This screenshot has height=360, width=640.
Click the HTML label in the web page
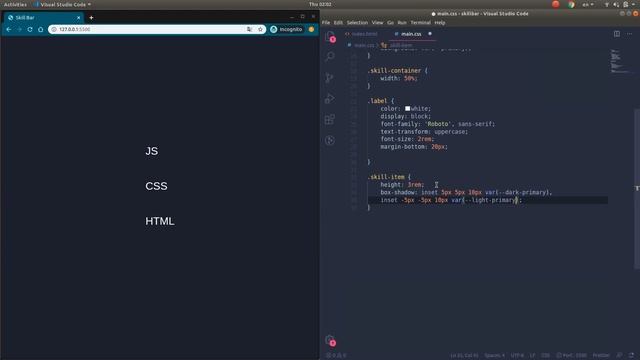click(160, 221)
